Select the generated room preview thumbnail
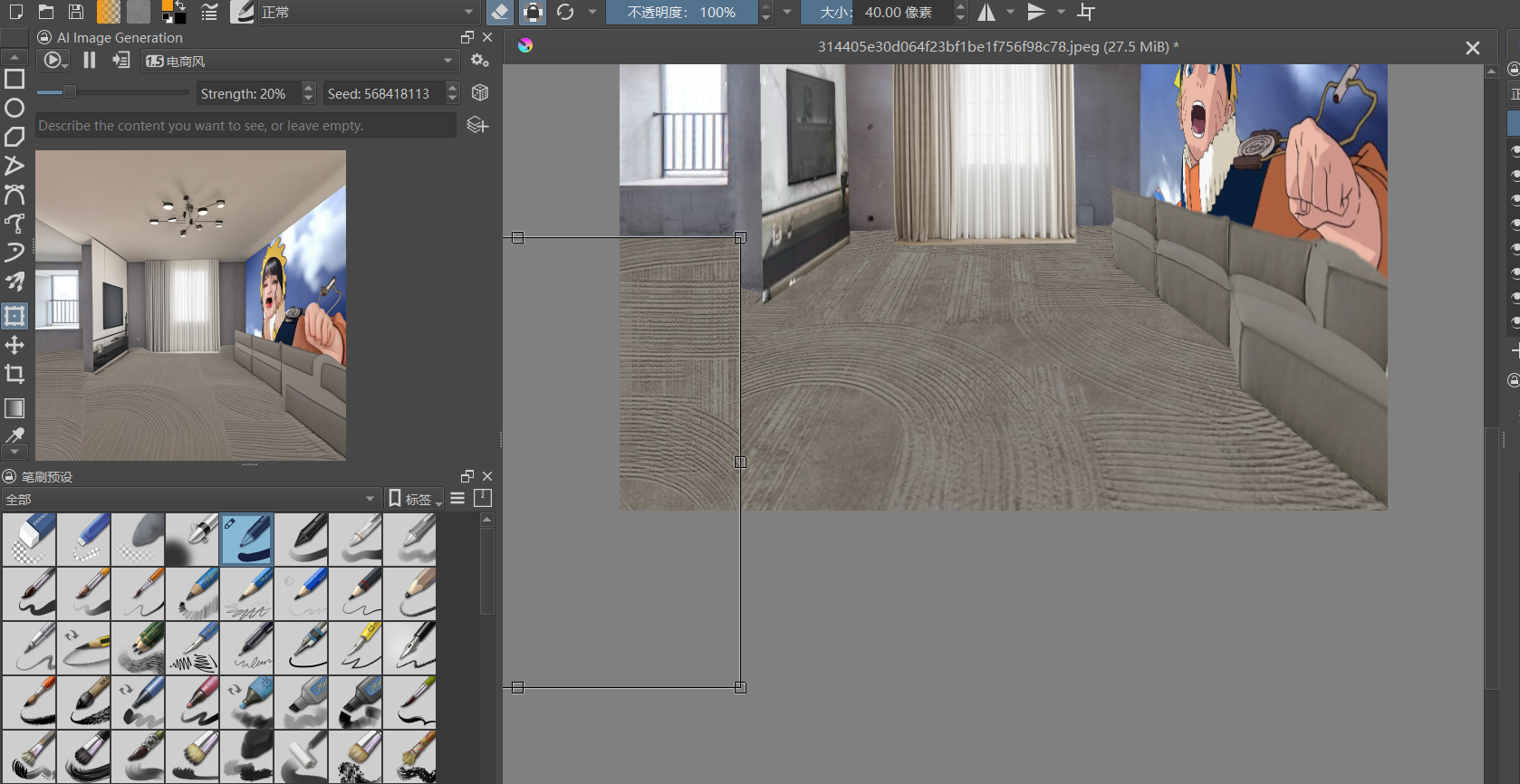Viewport: 1520px width, 784px height. point(190,305)
